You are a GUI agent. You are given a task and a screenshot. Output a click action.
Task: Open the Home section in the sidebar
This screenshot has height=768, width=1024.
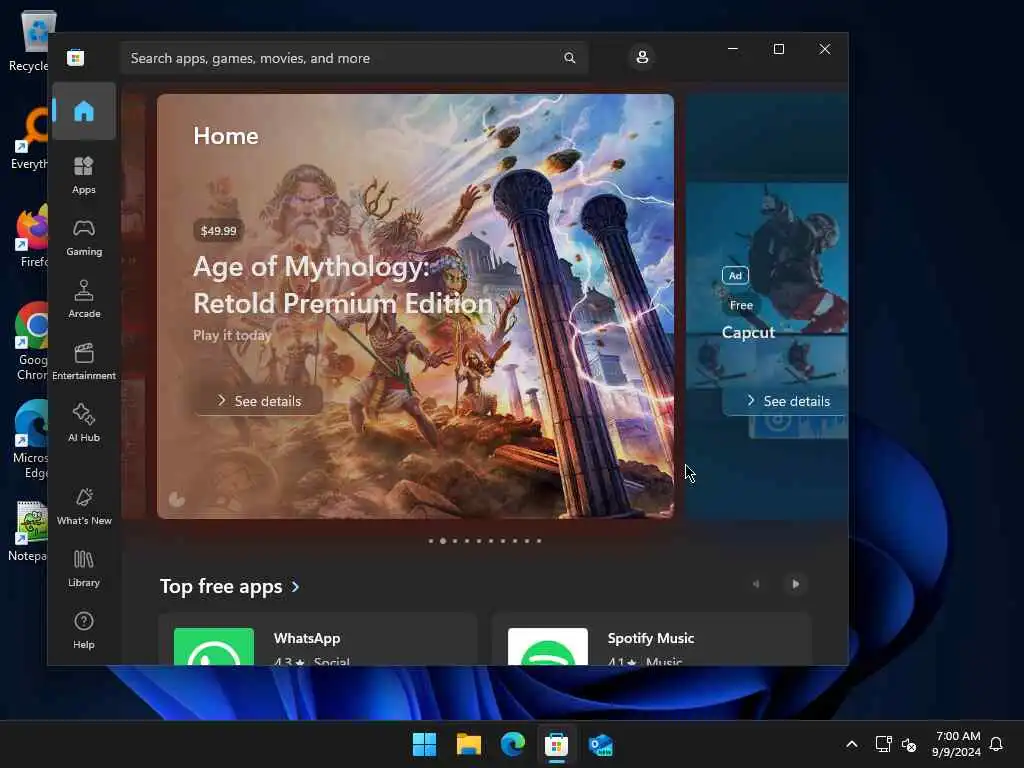point(84,111)
